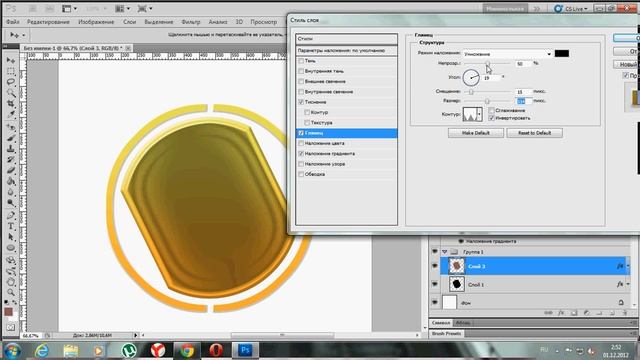Enable the Тень (Drop Shadow) checkbox
Viewport: 640px width, 360px height.
pos(301,61)
